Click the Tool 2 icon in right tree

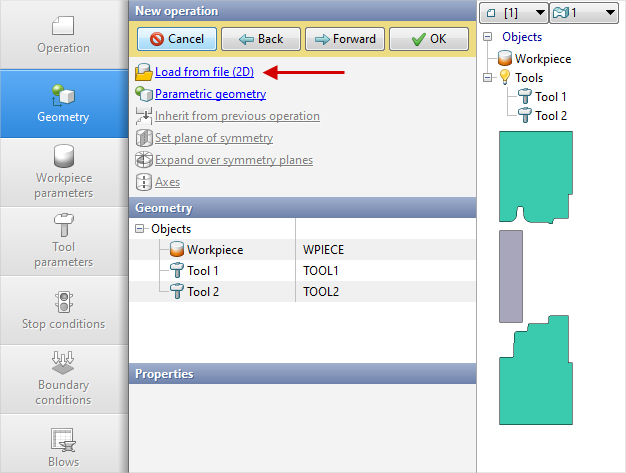coord(523,115)
